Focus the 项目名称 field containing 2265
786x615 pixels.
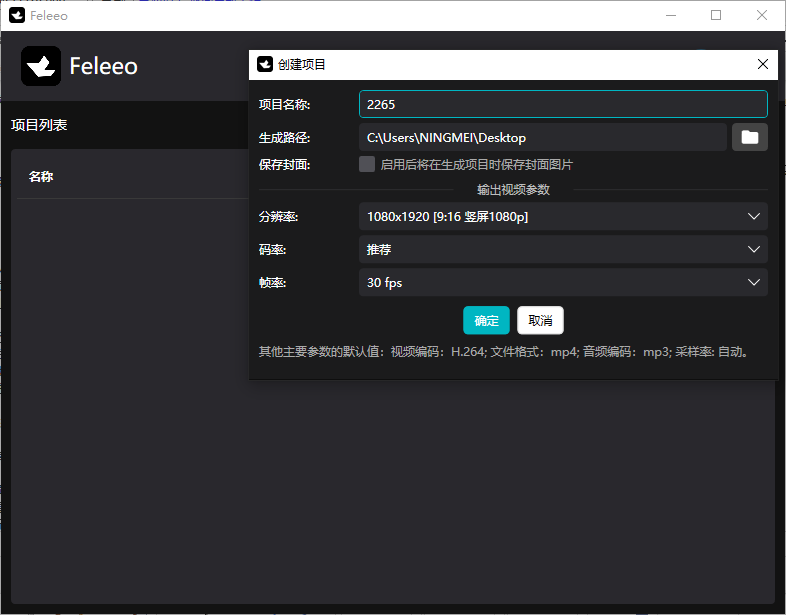coord(563,104)
